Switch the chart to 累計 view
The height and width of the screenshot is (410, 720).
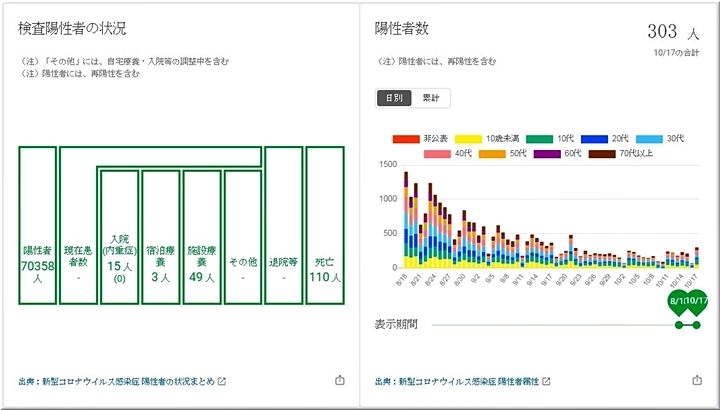[x=432, y=98]
